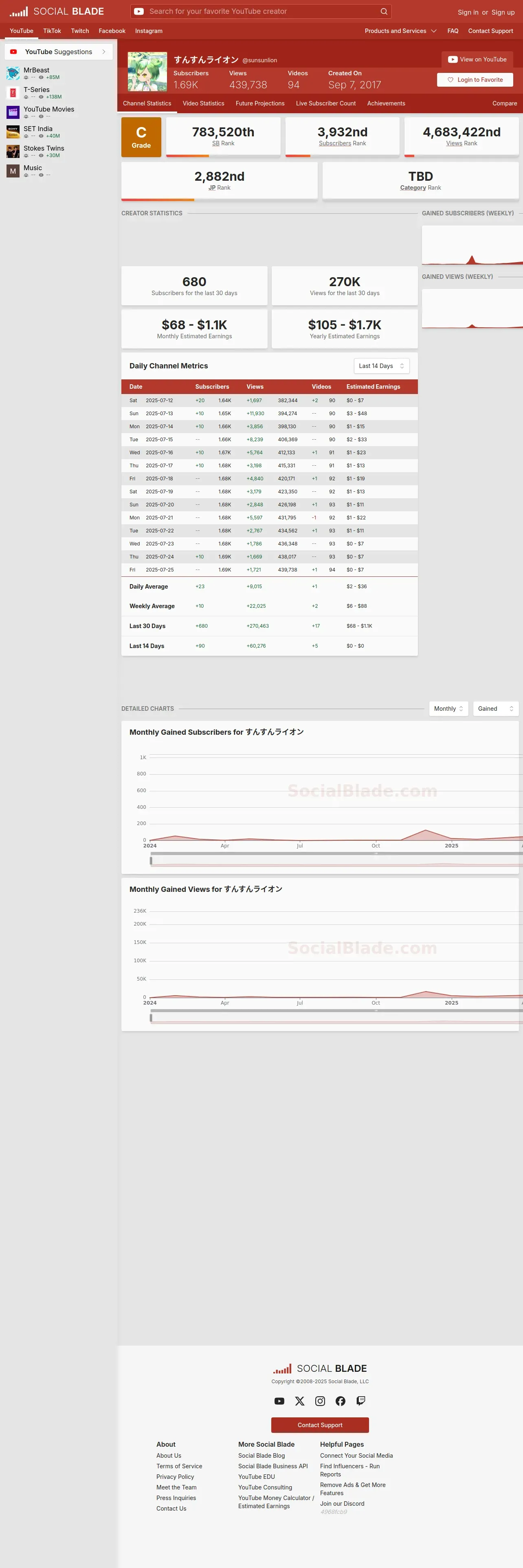Click the 783,520th SB Rank card
Viewport: 523px width, 1568px height.
pos(223,137)
